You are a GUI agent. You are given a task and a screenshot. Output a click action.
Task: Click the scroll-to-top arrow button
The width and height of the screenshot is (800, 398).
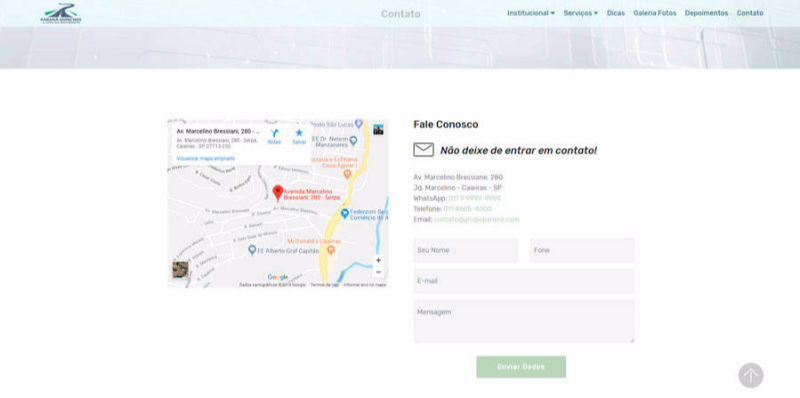pos(751,376)
